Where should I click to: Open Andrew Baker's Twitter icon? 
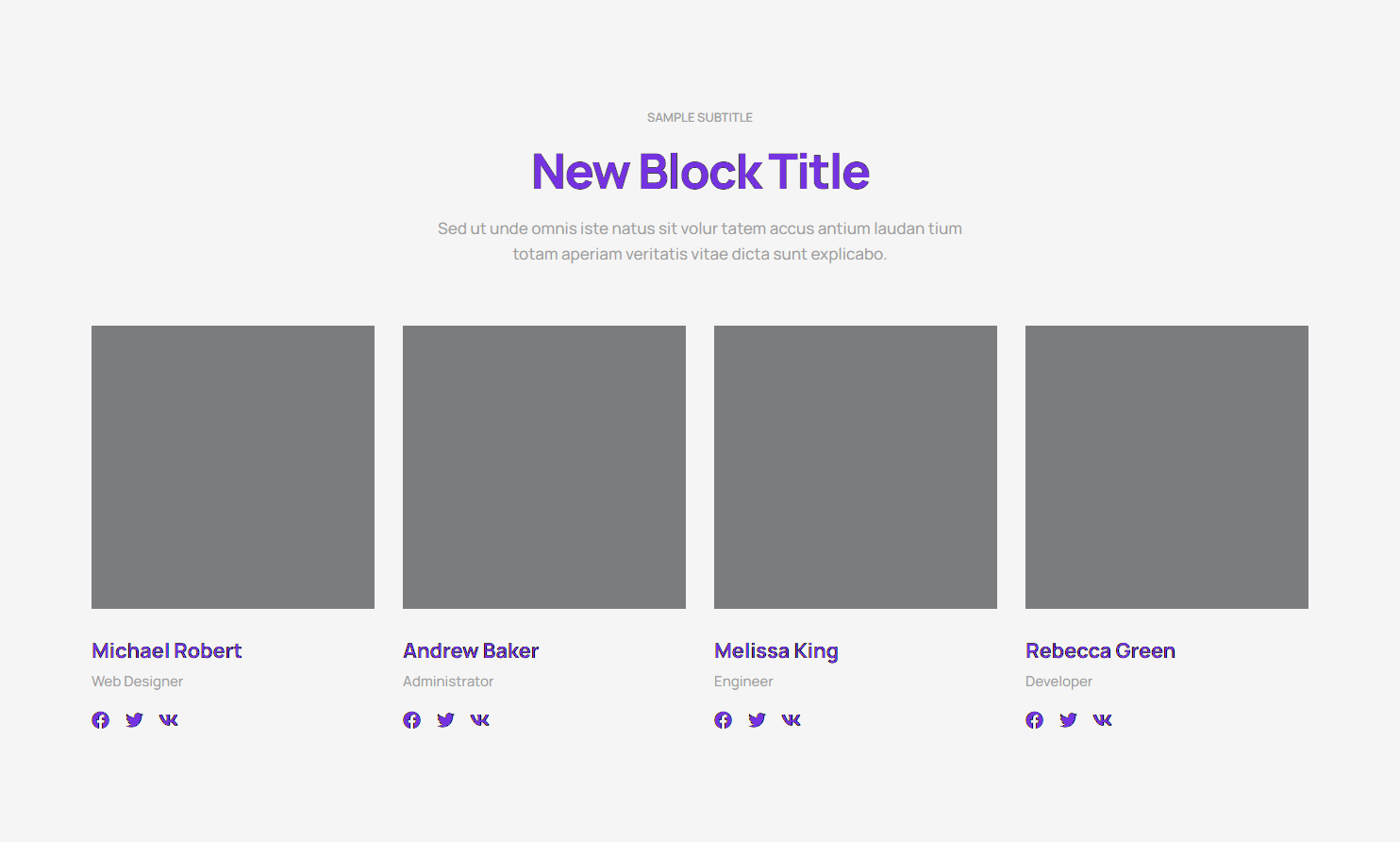coord(446,720)
